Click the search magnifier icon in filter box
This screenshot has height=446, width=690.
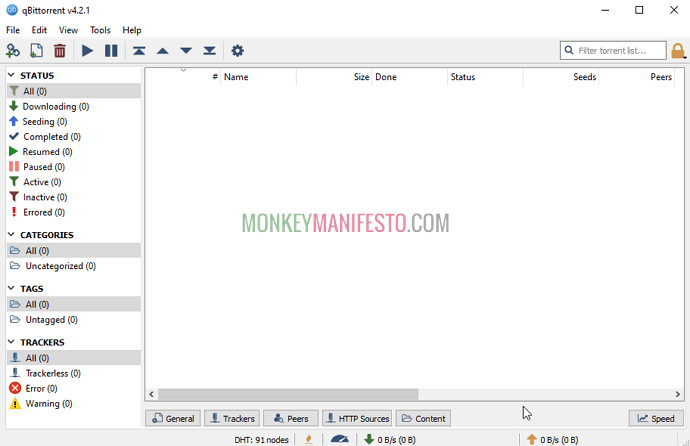(569, 50)
